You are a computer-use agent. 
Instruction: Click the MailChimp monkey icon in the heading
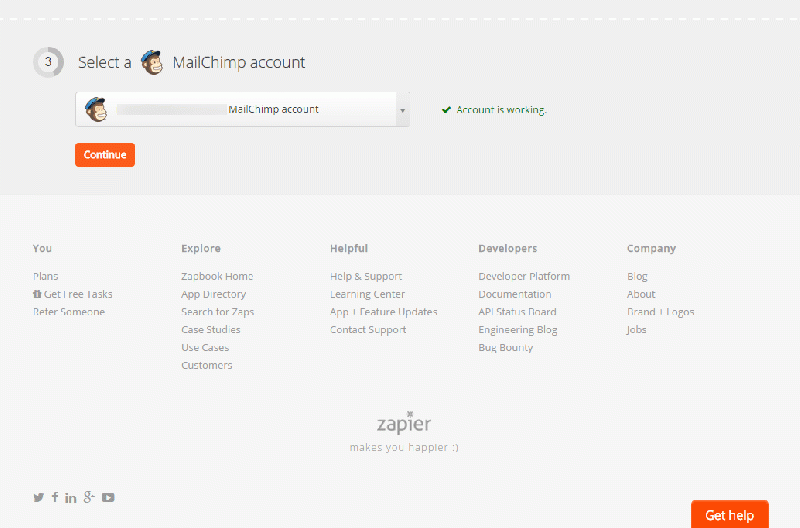pyautogui.click(x=152, y=62)
